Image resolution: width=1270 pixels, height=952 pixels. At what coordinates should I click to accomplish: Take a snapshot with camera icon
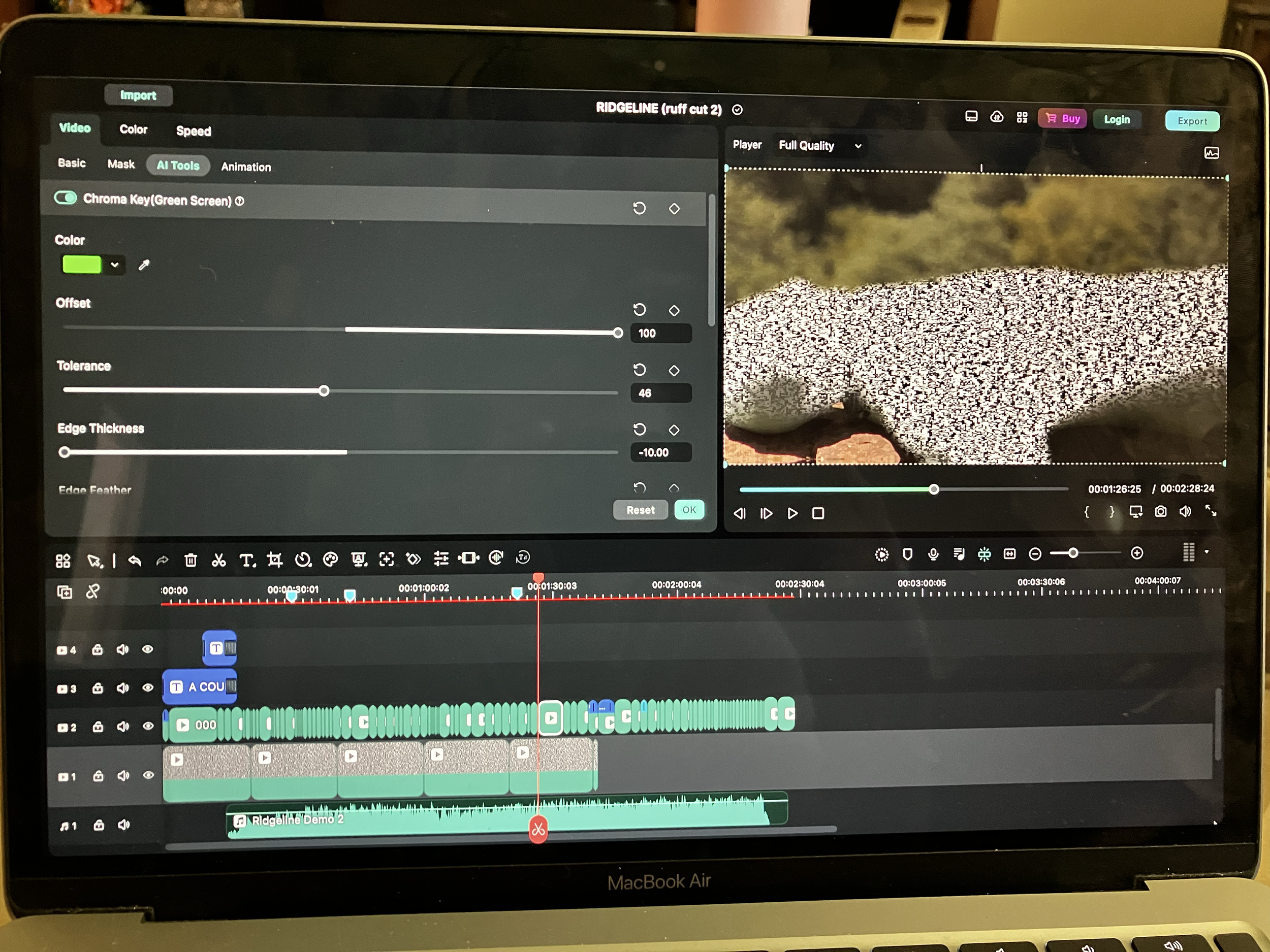[1160, 511]
